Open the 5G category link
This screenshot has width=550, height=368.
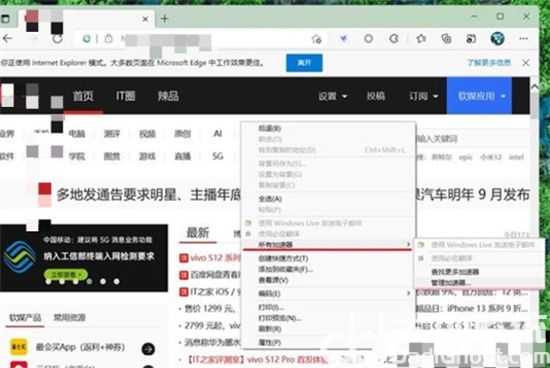point(217,156)
